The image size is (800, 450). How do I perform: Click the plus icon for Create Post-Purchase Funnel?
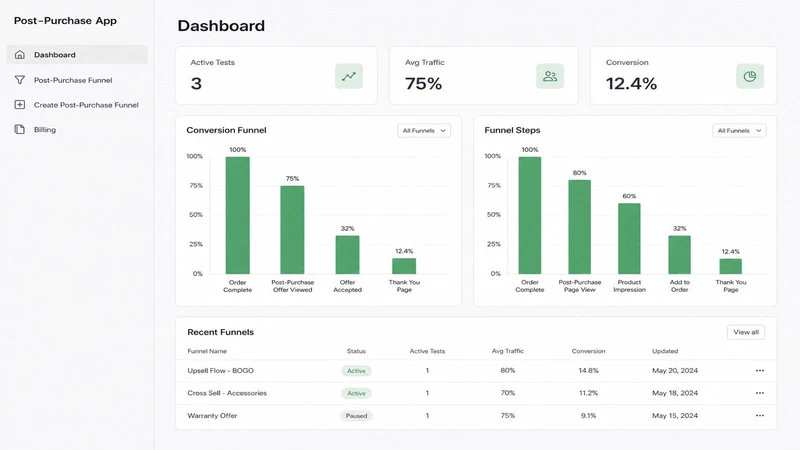click(19, 105)
